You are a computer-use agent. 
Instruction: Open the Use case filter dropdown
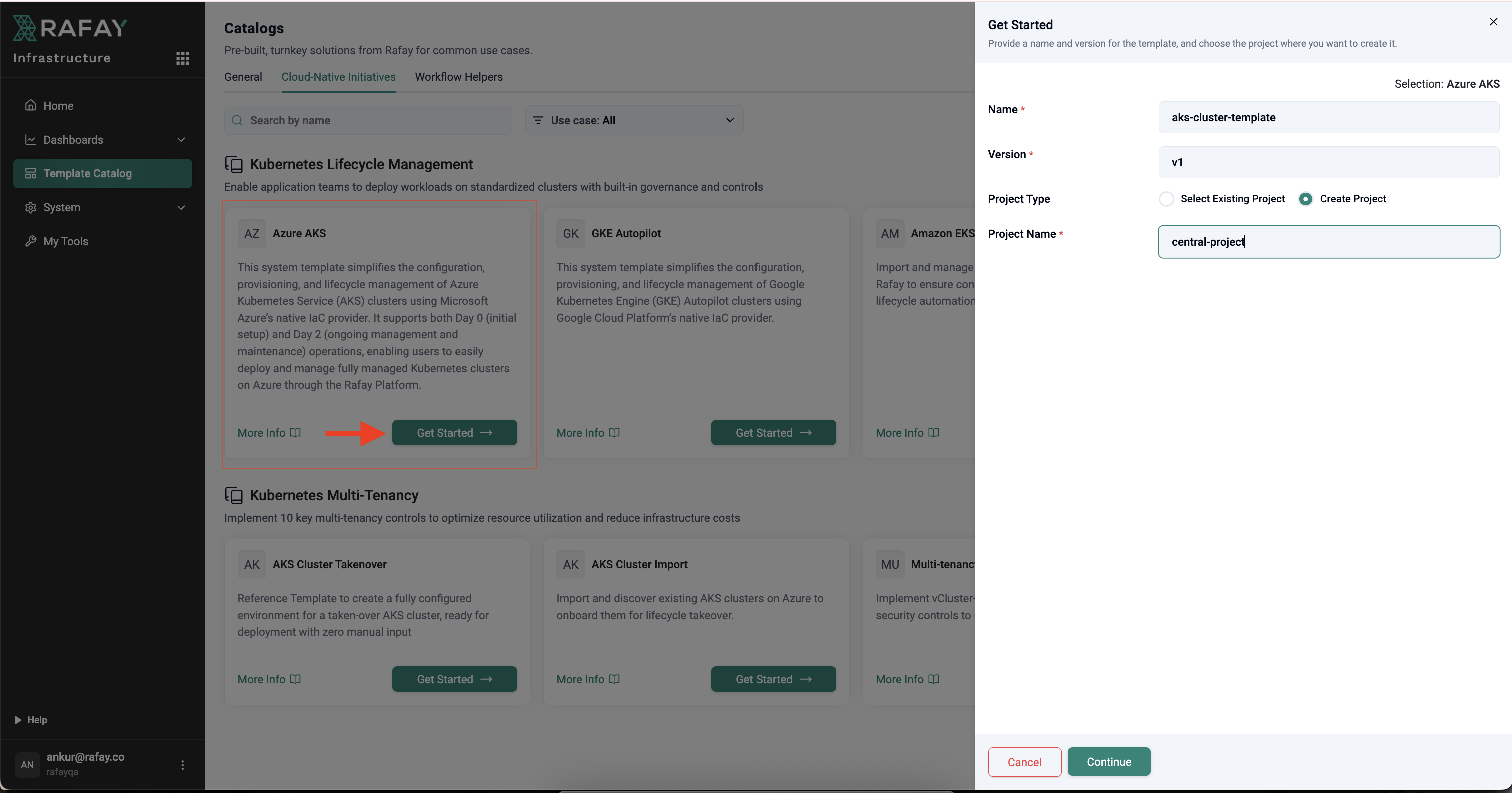(x=634, y=121)
